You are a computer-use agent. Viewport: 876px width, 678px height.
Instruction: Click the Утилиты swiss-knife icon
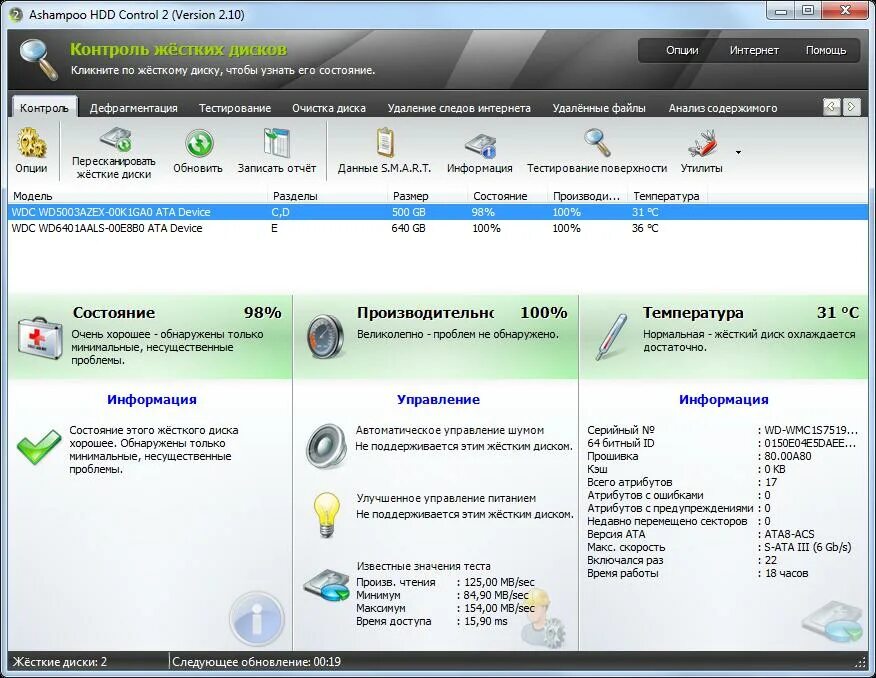[x=702, y=144]
